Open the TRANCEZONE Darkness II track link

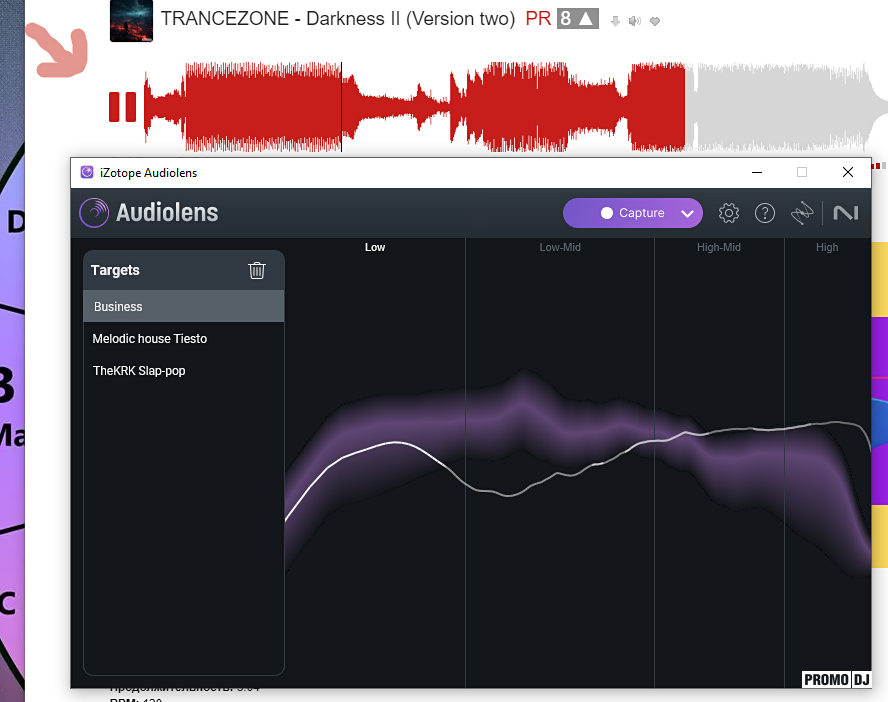(337, 19)
